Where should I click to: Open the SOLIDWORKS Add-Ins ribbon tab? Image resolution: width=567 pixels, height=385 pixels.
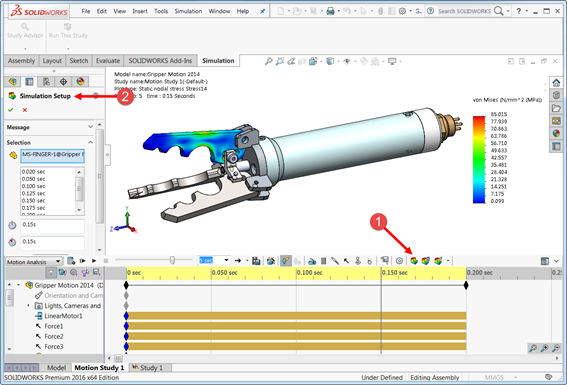point(160,61)
